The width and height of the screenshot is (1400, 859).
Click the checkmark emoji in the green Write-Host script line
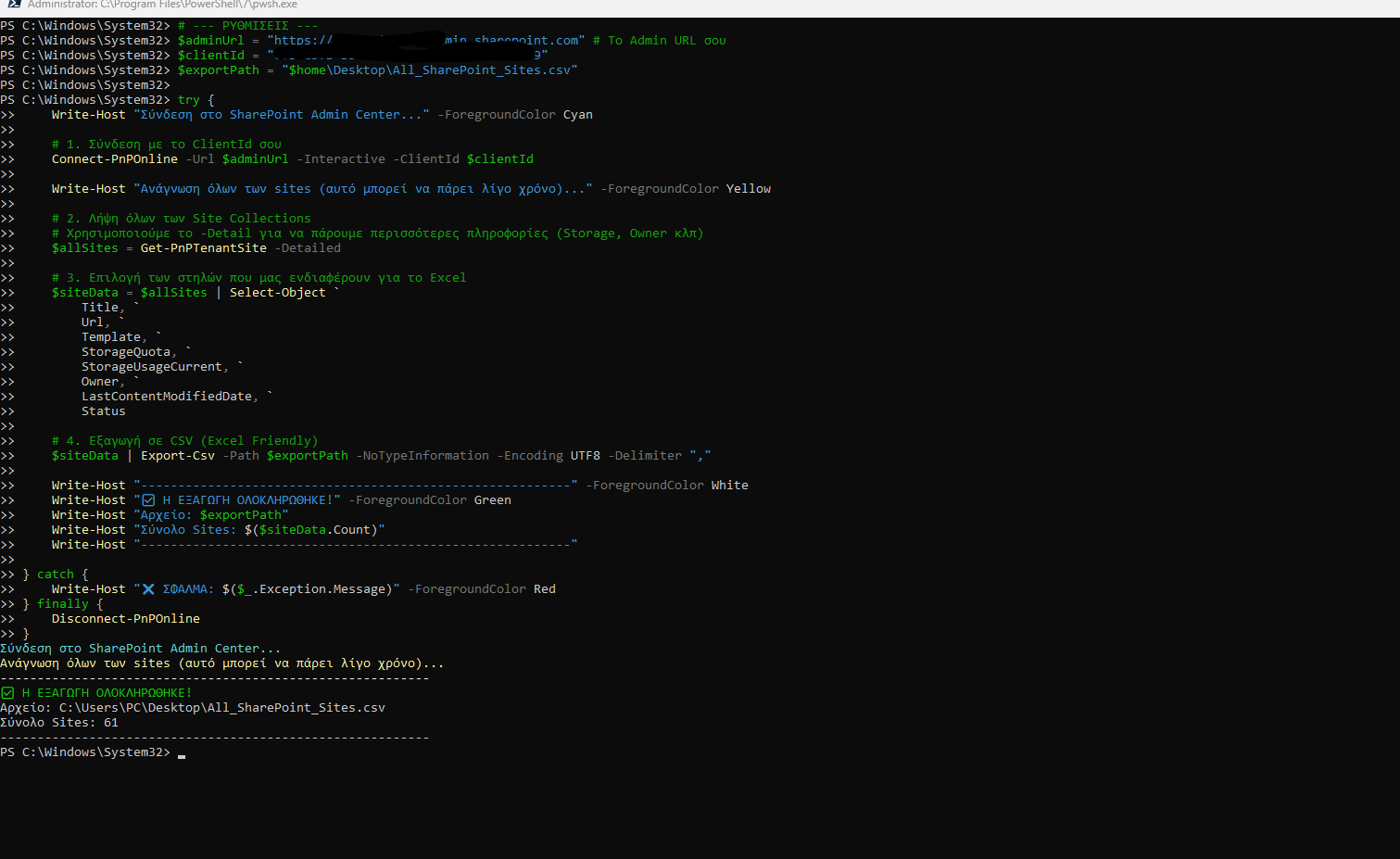(148, 500)
